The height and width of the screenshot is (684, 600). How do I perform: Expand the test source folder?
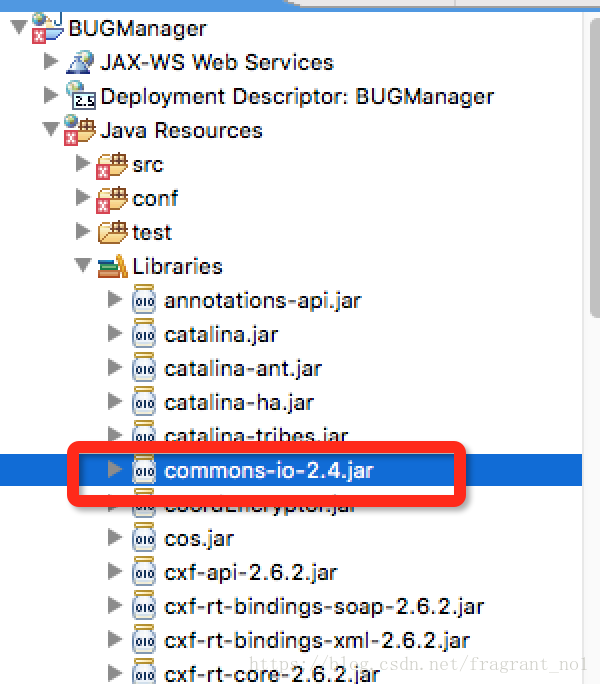(x=83, y=231)
